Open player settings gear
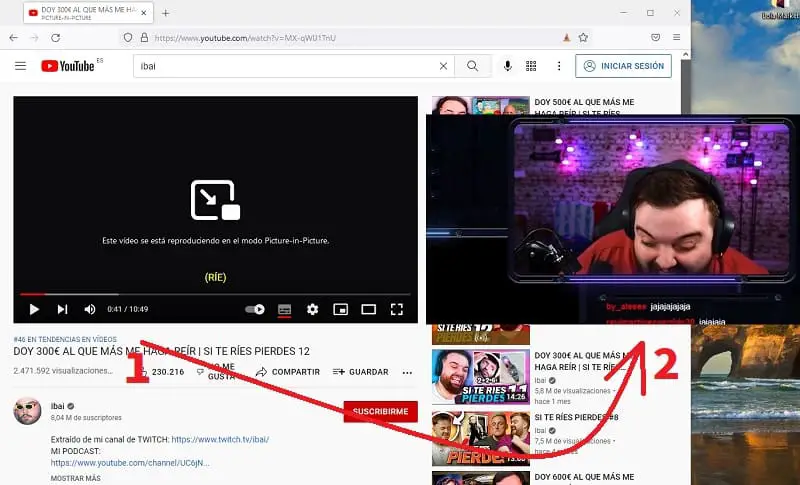The width and height of the screenshot is (800, 485). click(312, 309)
